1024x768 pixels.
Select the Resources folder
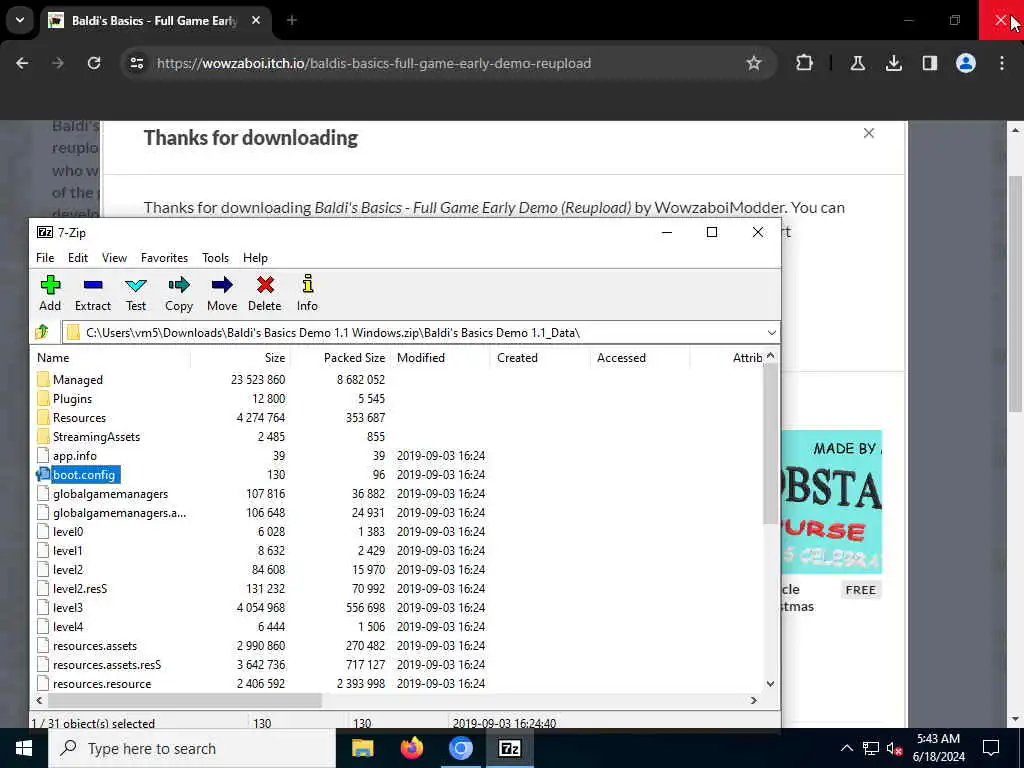coord(71,417)
